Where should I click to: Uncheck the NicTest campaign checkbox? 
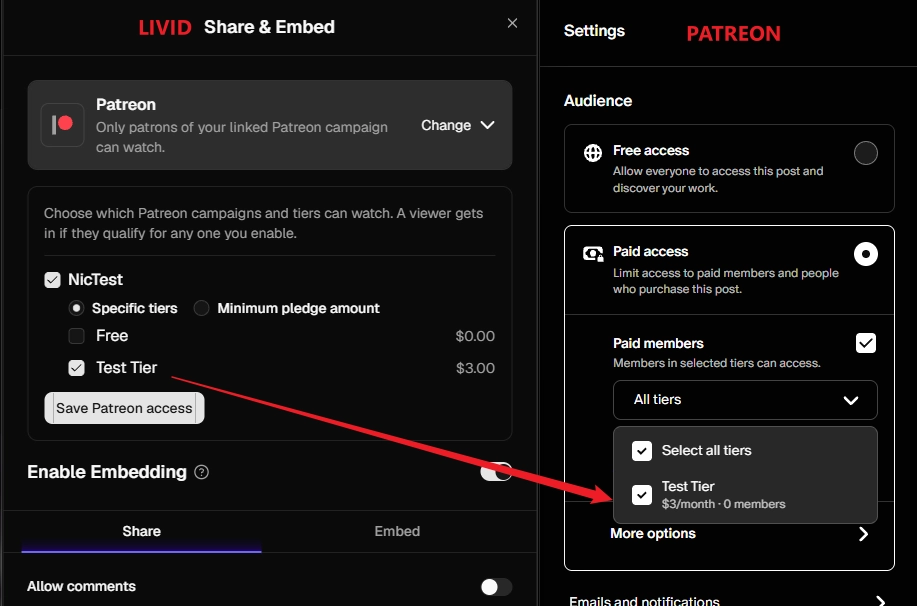click(x=53, y=280)
